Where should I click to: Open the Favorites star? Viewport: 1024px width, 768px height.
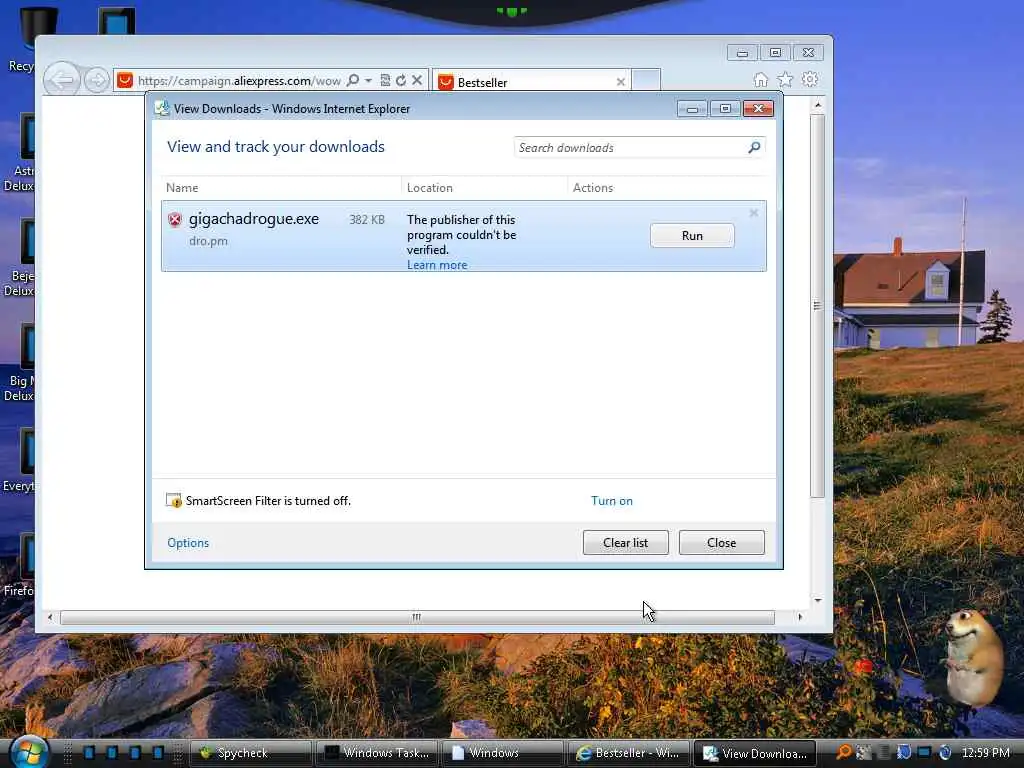[x=785, y=80]
